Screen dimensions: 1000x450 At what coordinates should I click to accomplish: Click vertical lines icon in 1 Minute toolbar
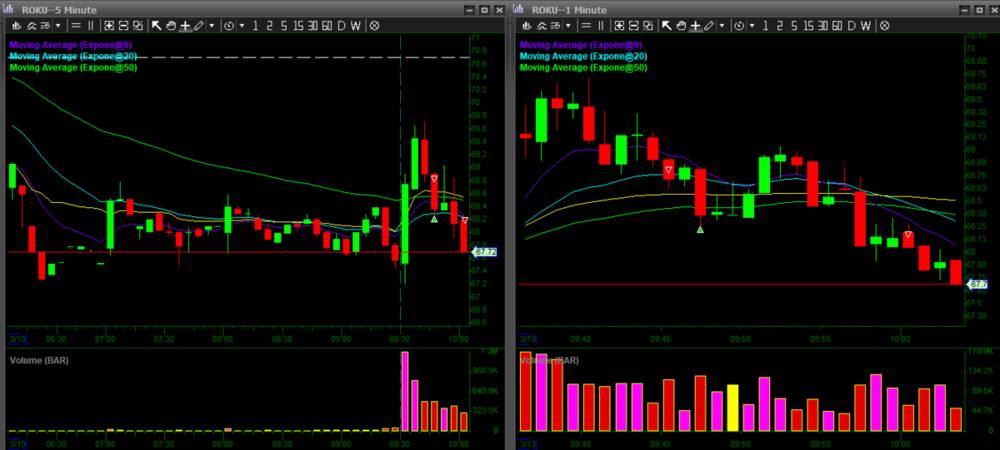600,25
